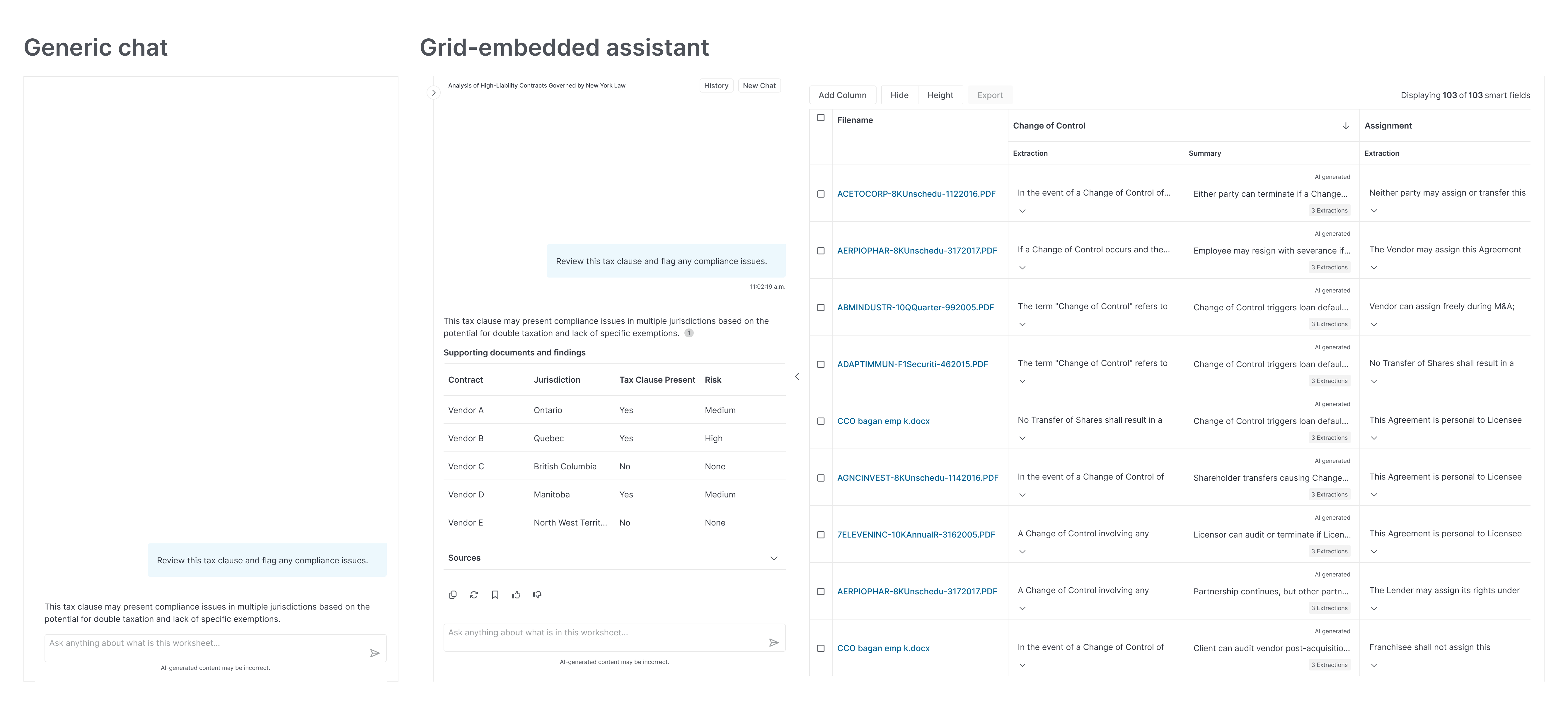This screenshot has height=705, width=1568.
Task: Bookmark the assistant response
Action: 495,595
